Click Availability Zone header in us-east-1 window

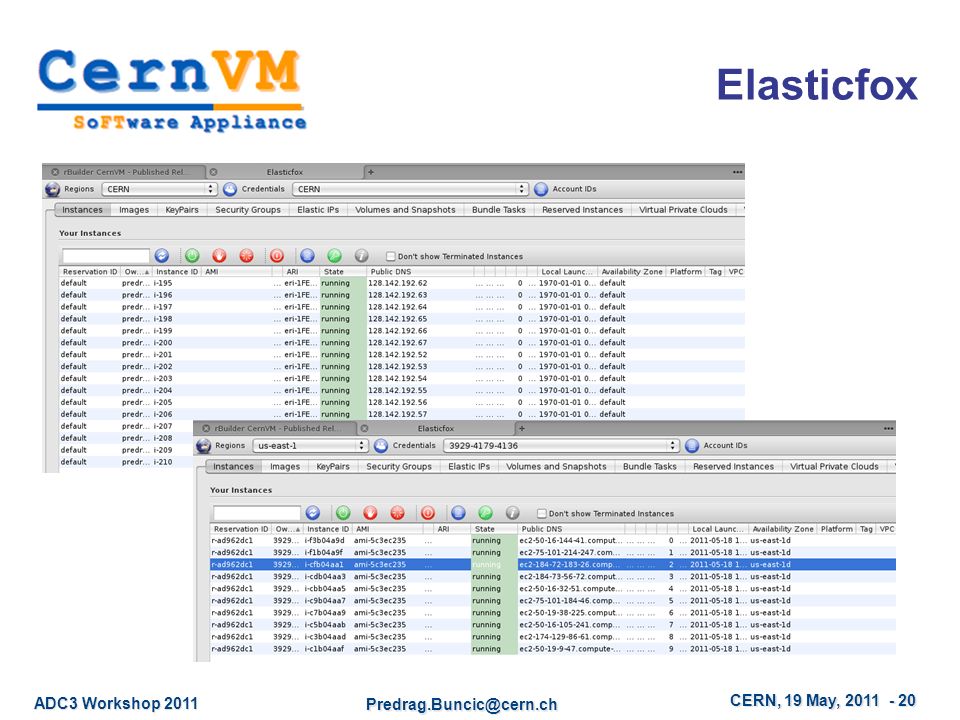click(x=783, y=529)
